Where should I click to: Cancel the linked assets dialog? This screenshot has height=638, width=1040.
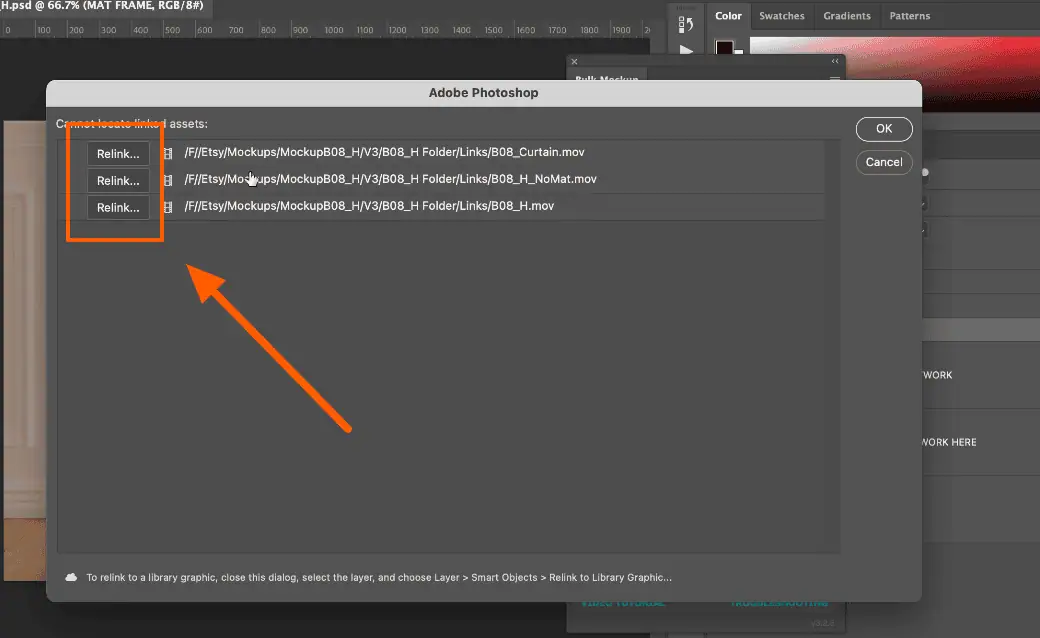(883, 162)
